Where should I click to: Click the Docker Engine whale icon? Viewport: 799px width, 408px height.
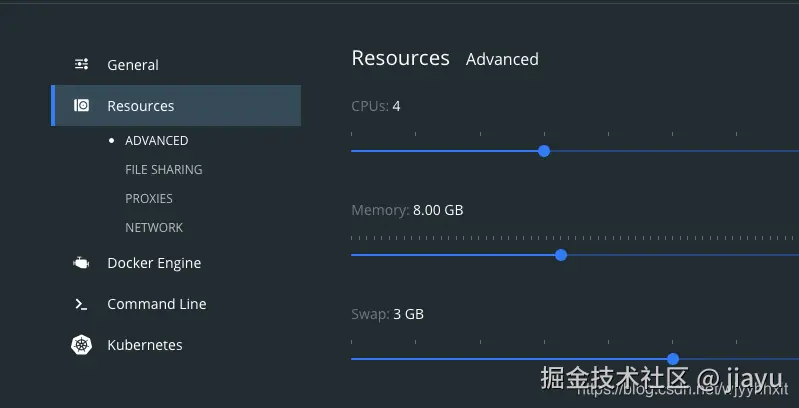[x=82, y=263]
